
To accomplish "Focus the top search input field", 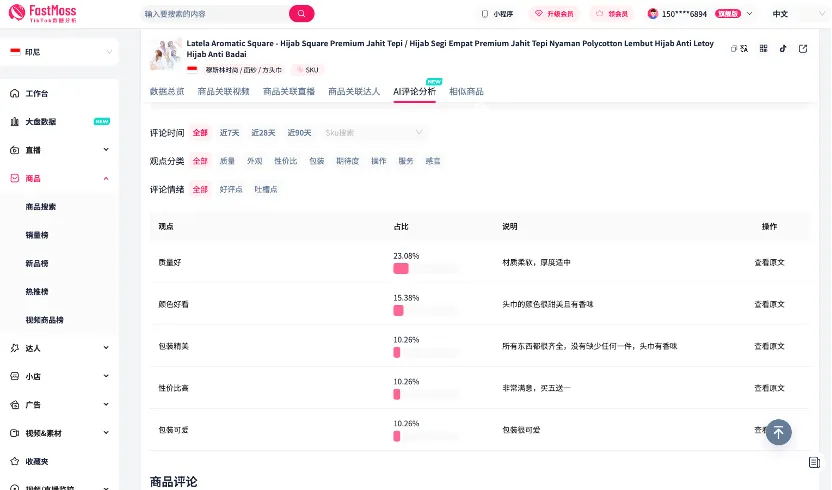I will coord(215,14).
